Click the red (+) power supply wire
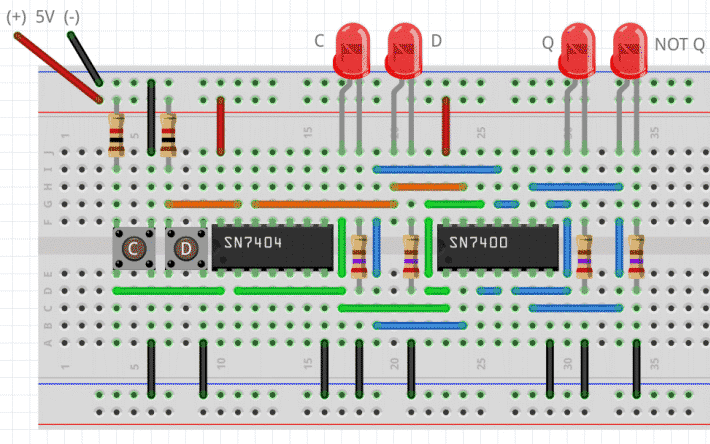 pos(58,68)
